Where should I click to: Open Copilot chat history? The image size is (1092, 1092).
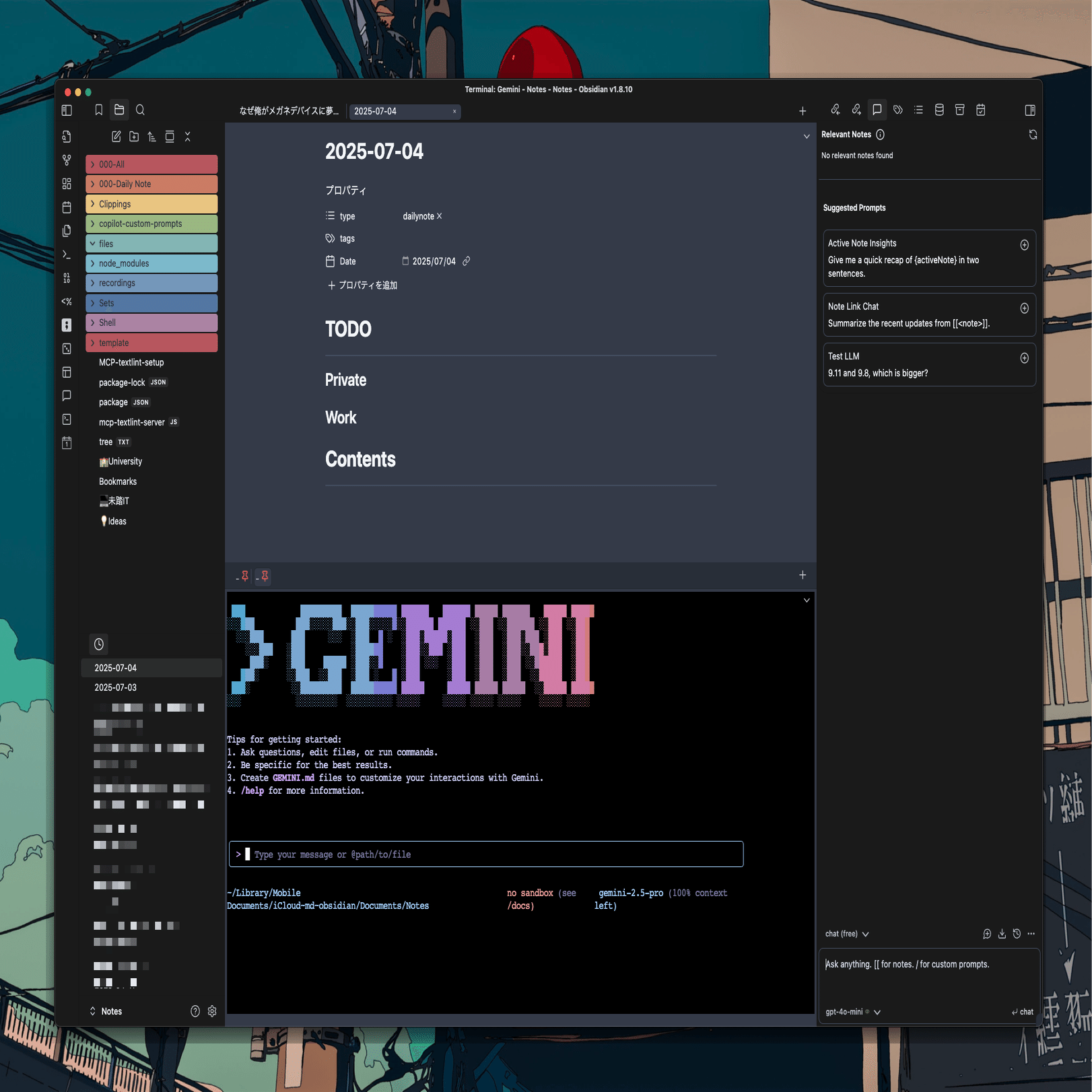pyautogui.click(x=1017, y=934)
